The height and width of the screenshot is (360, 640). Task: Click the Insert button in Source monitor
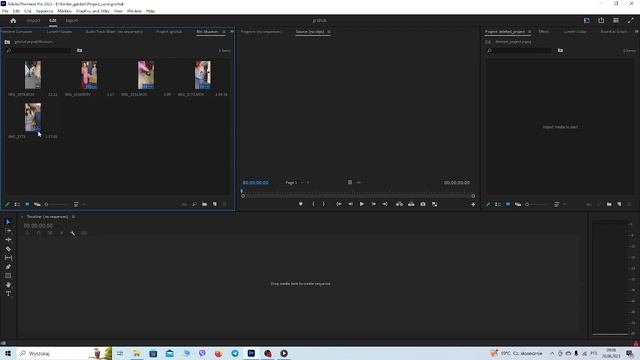click(399, 204)
